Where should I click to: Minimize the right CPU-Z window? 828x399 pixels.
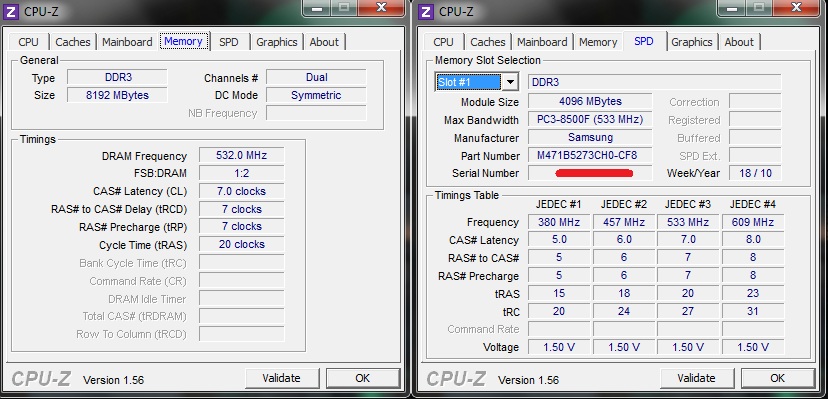[731, 7]
